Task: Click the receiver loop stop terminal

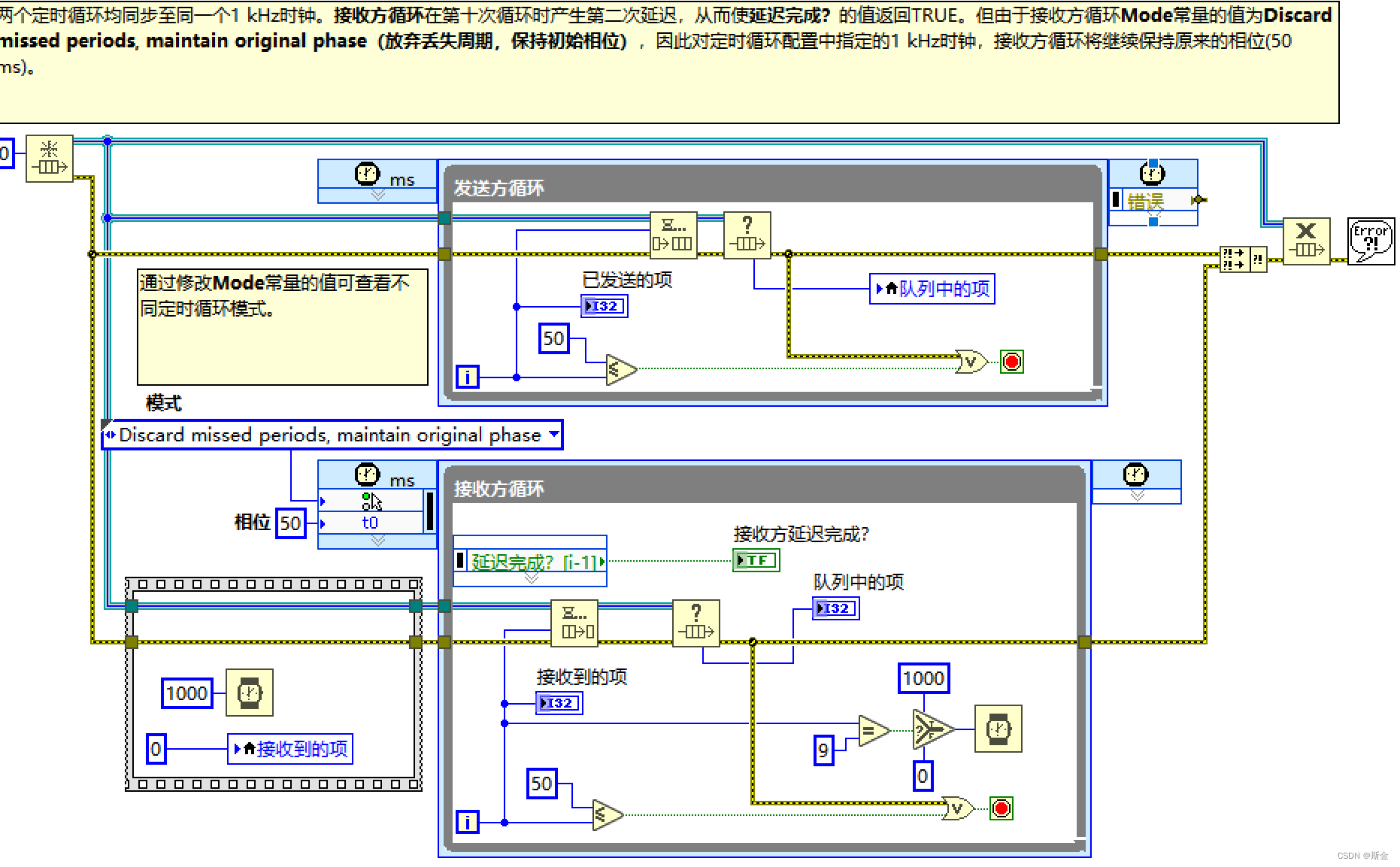Action: (x=1002, y=808)
